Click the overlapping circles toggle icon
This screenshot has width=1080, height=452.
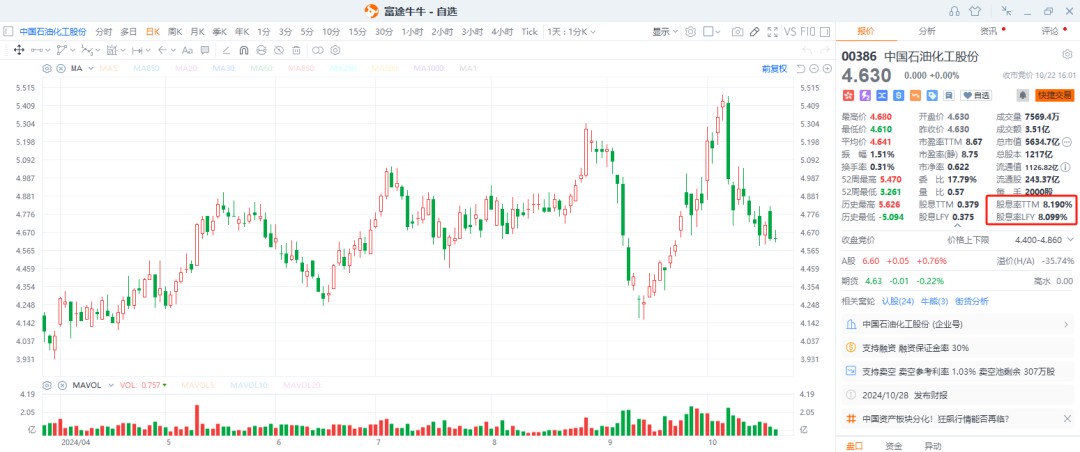(x=318, y=50)
